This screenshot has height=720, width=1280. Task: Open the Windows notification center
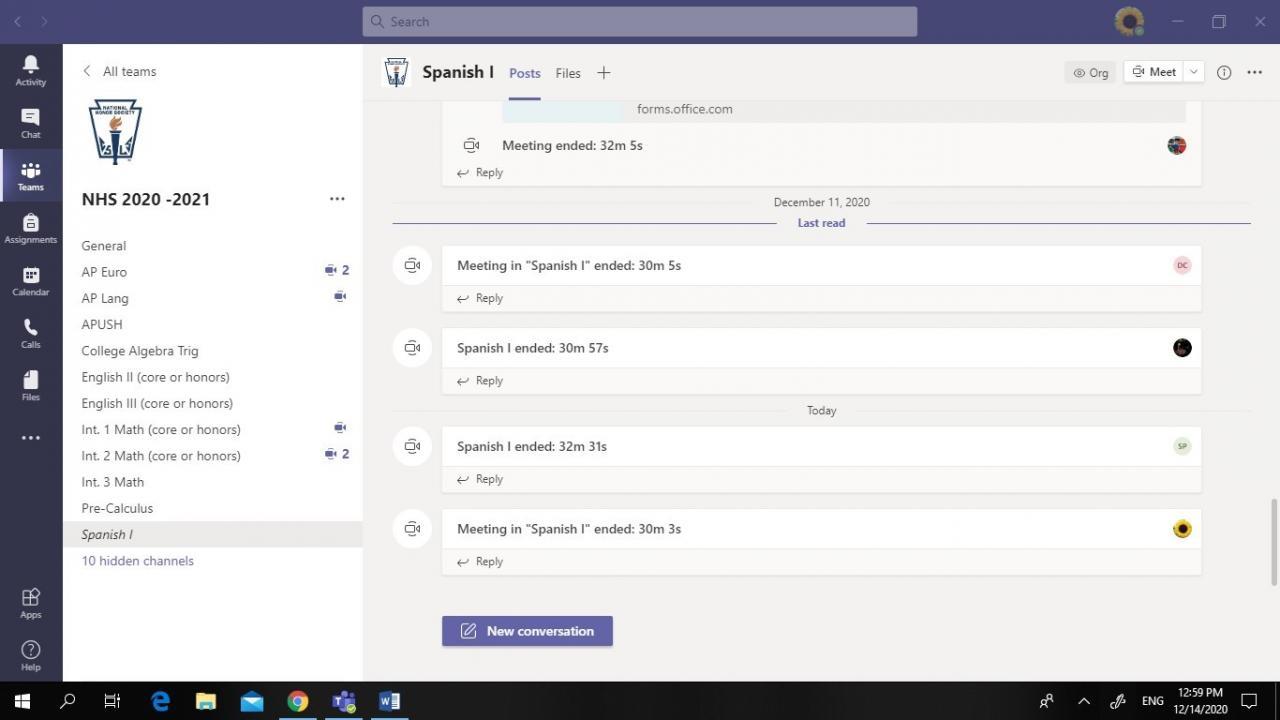click(1249, 701)
